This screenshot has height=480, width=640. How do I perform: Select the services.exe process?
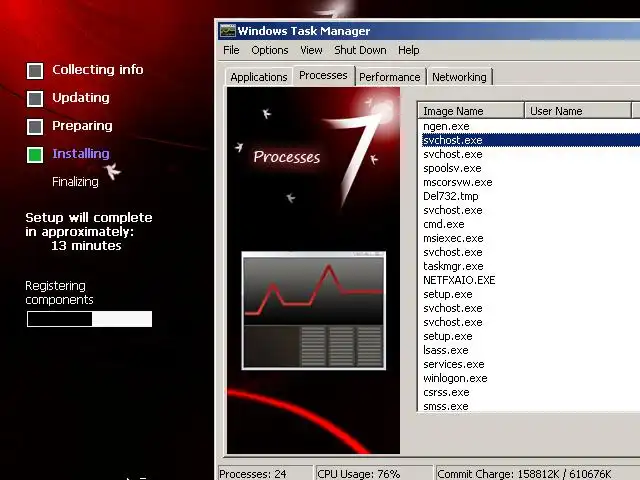click(x=453, y=364)
